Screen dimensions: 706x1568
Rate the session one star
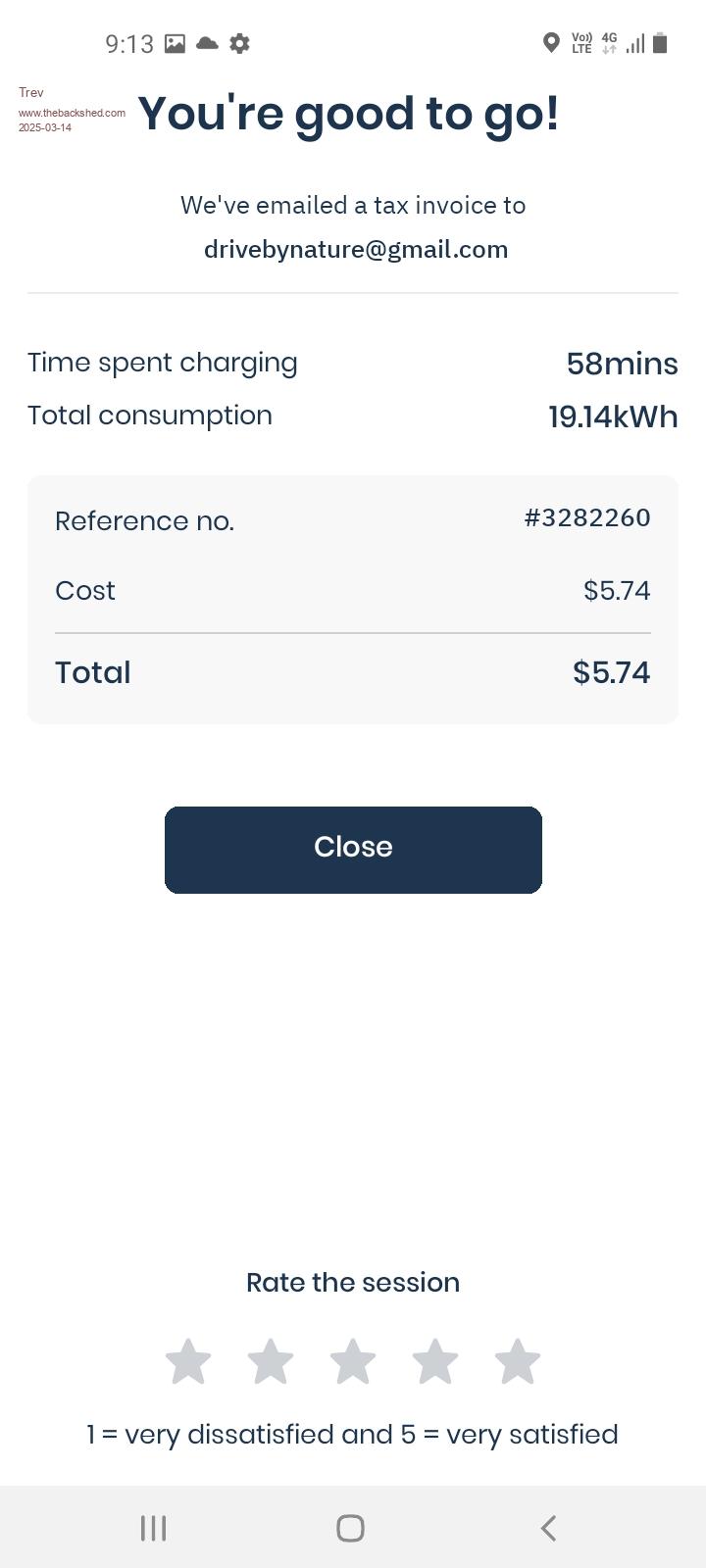pos(188,1362)
